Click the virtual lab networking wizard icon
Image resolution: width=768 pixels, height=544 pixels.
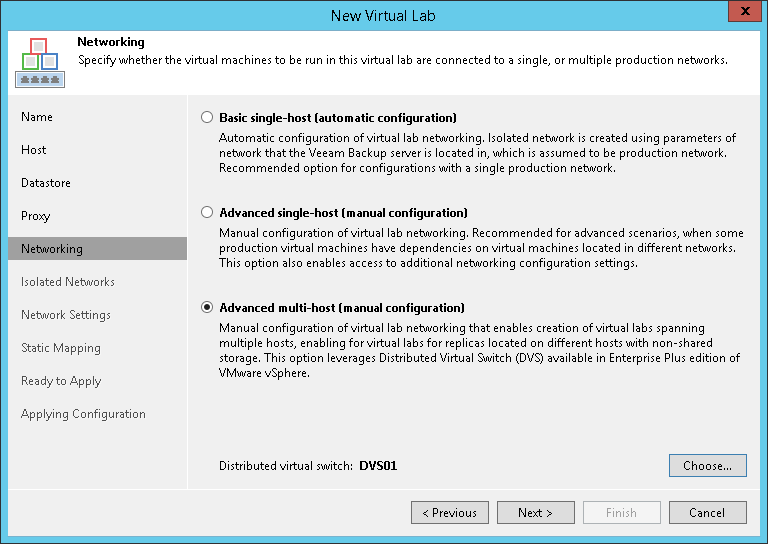(38, 61)
